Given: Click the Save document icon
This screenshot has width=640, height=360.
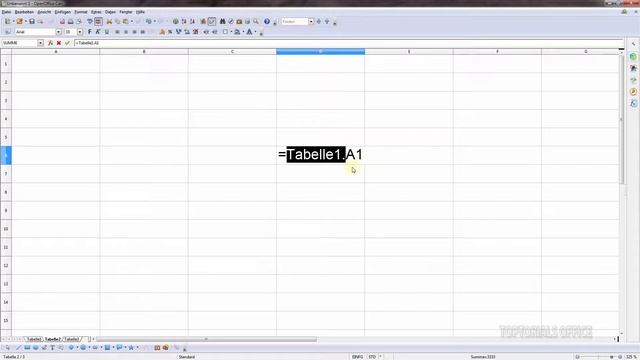Looking at the screenshot, I should click(32, 22).
